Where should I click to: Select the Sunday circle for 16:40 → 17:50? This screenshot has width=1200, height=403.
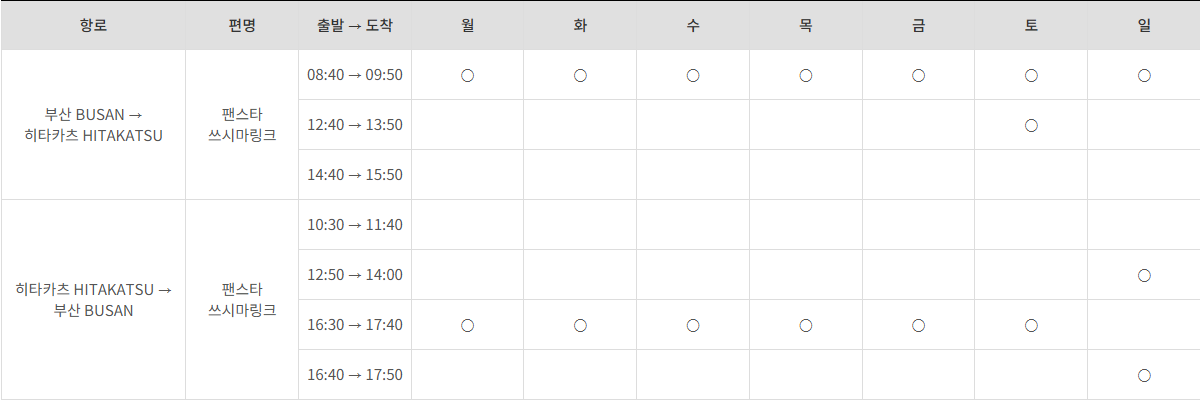coord(1144,375)
